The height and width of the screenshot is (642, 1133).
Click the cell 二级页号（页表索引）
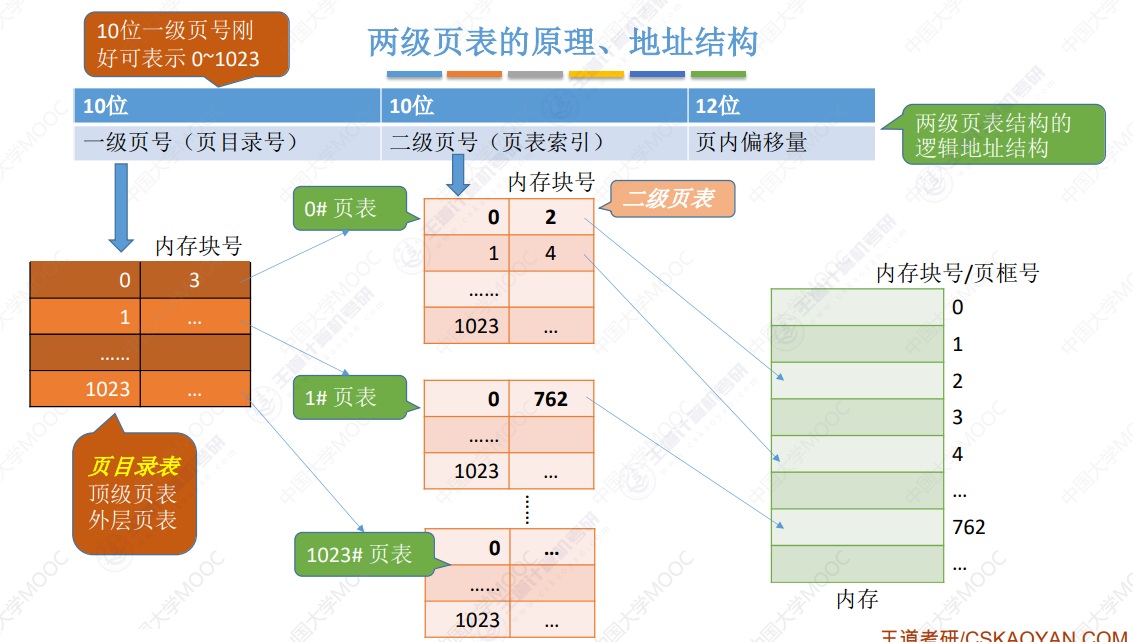click(534, 142)
